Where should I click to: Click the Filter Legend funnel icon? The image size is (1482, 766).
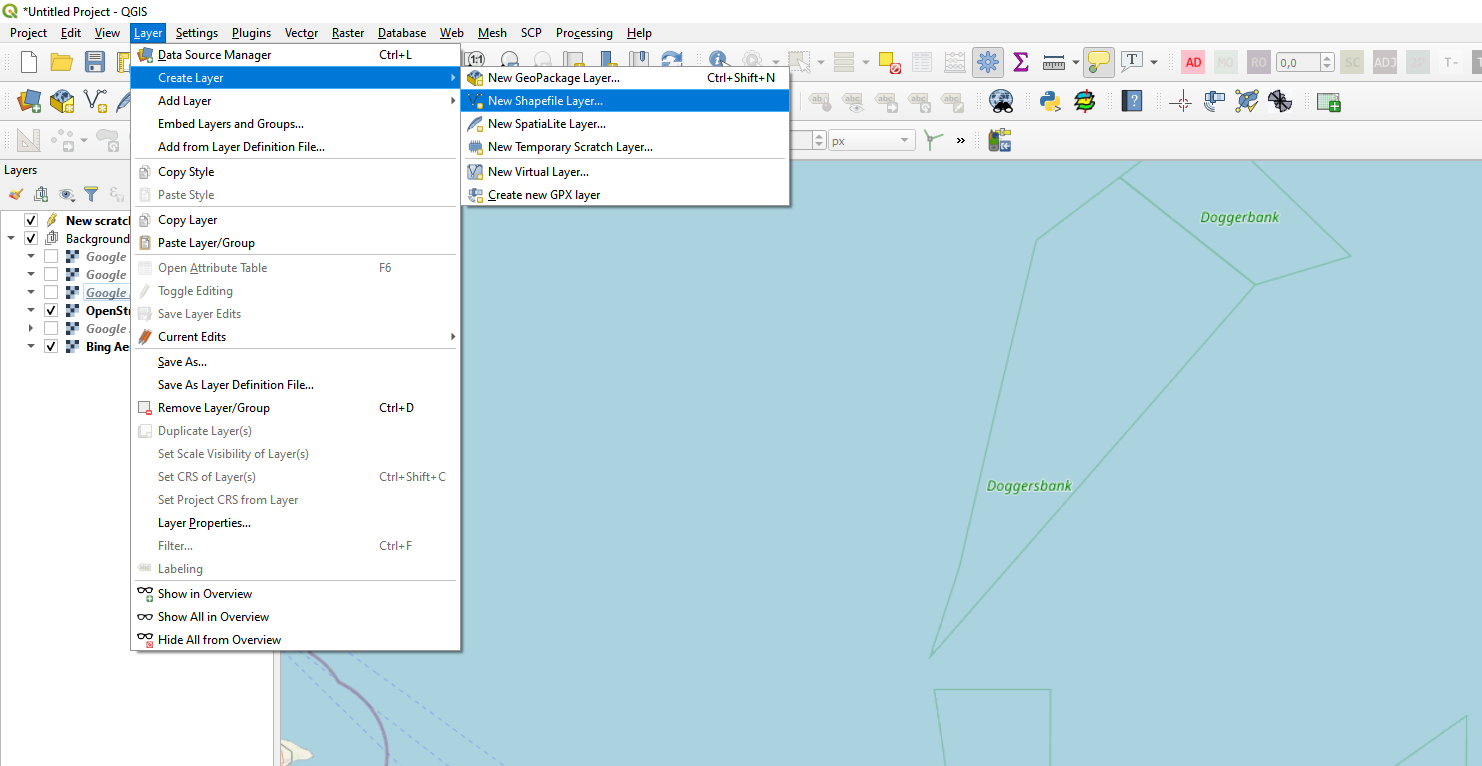click(x=91, y=194)
